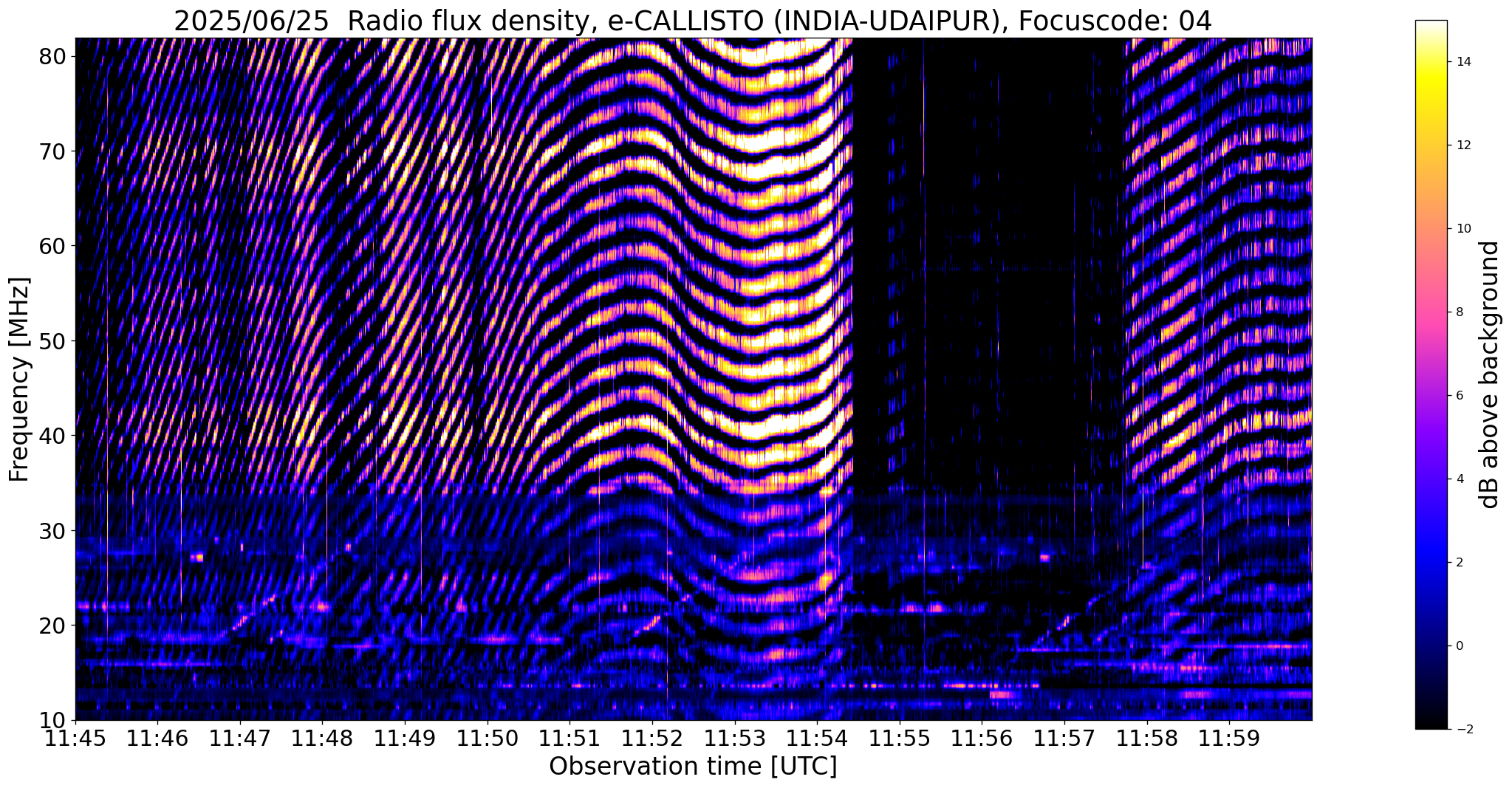The height and width of the screenshot is (788, 1512).
Task: Click the colorbar tick value 0
Action: coord(1459,646)
